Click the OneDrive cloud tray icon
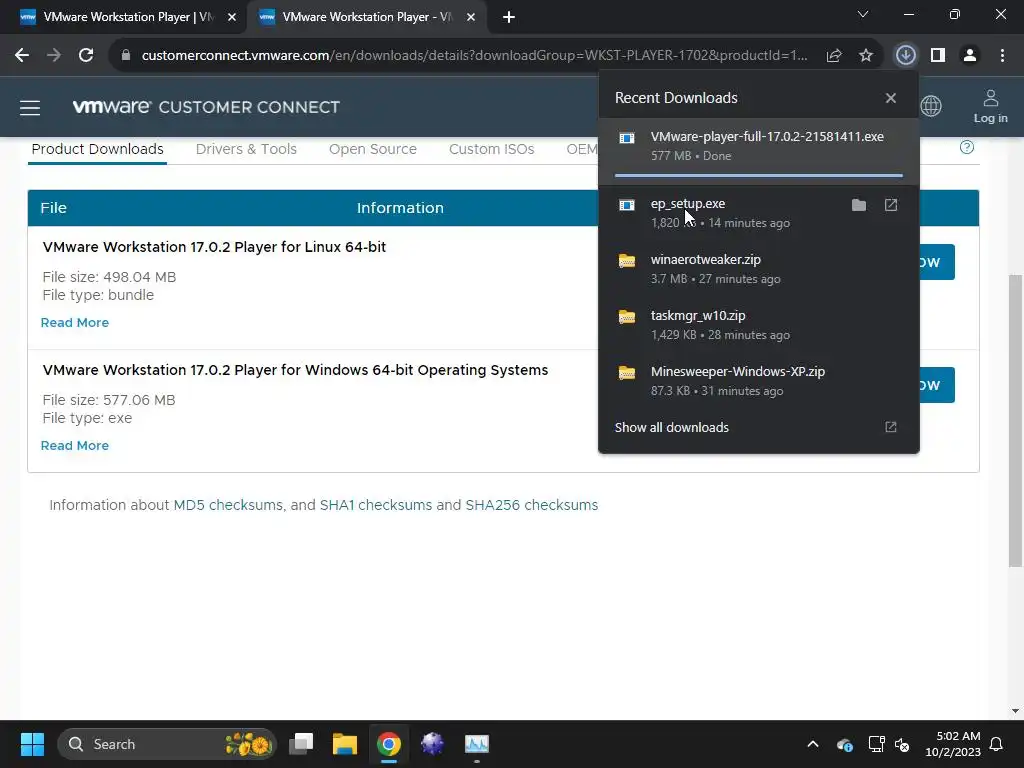Image resolution: width=1024 pixels, height=768 pixels. tap(844, 744)
